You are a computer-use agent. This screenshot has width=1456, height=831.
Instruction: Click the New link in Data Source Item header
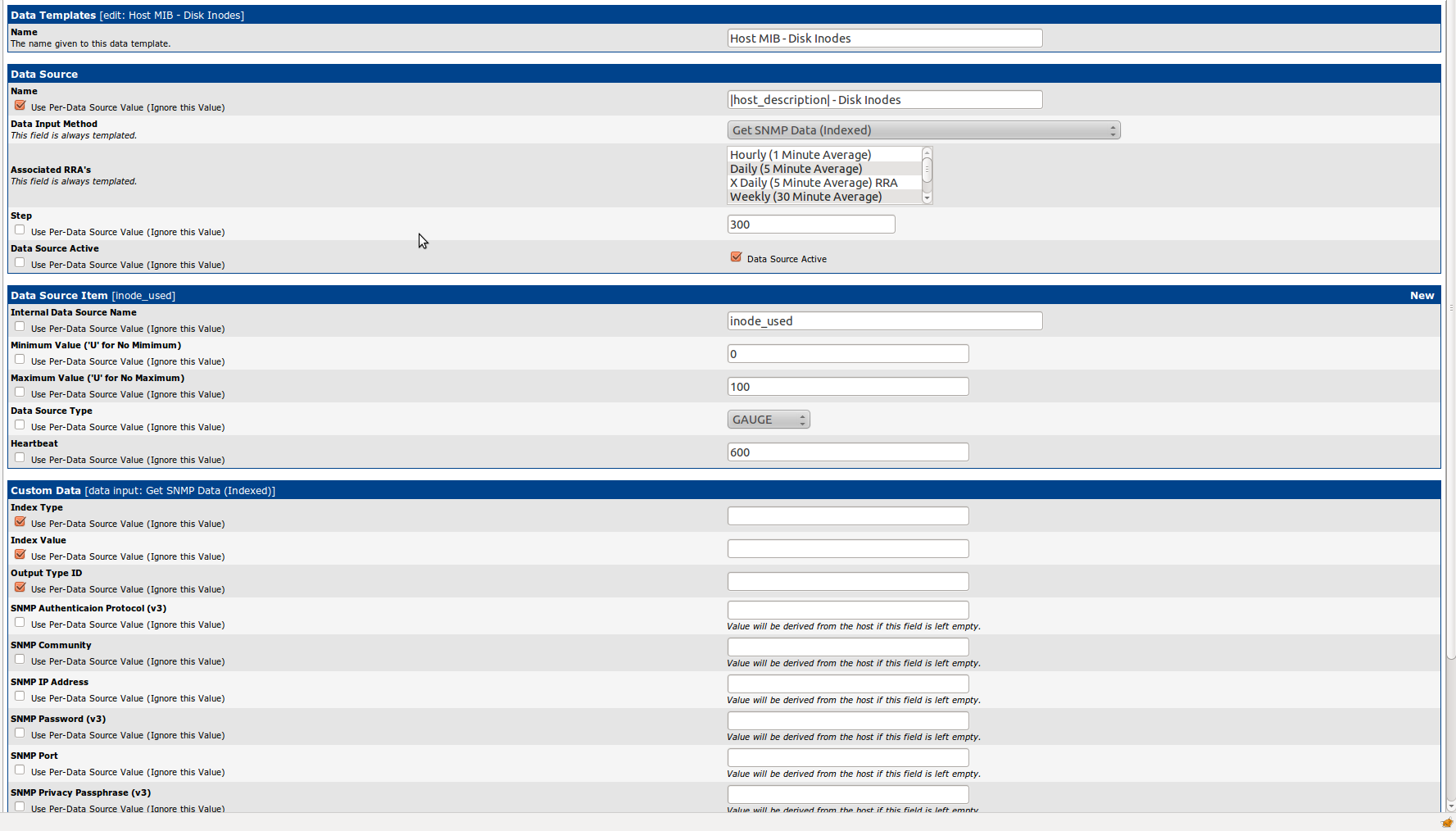coord(1422,296)
